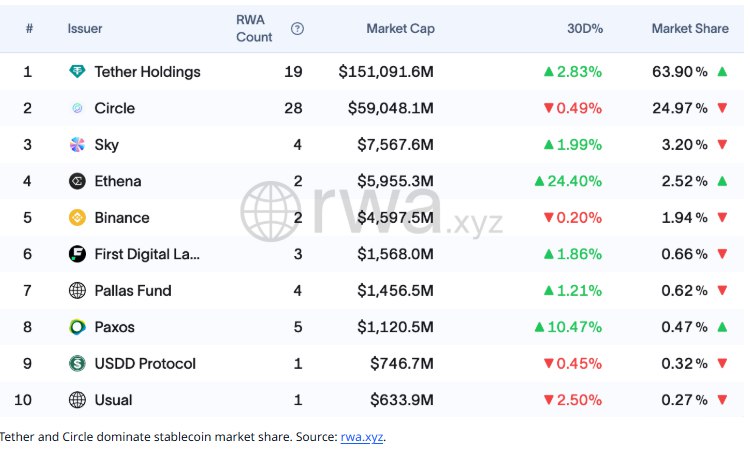Click the Tether Holdings logo icon
The image size is (750, 456).
click(77, 72)
